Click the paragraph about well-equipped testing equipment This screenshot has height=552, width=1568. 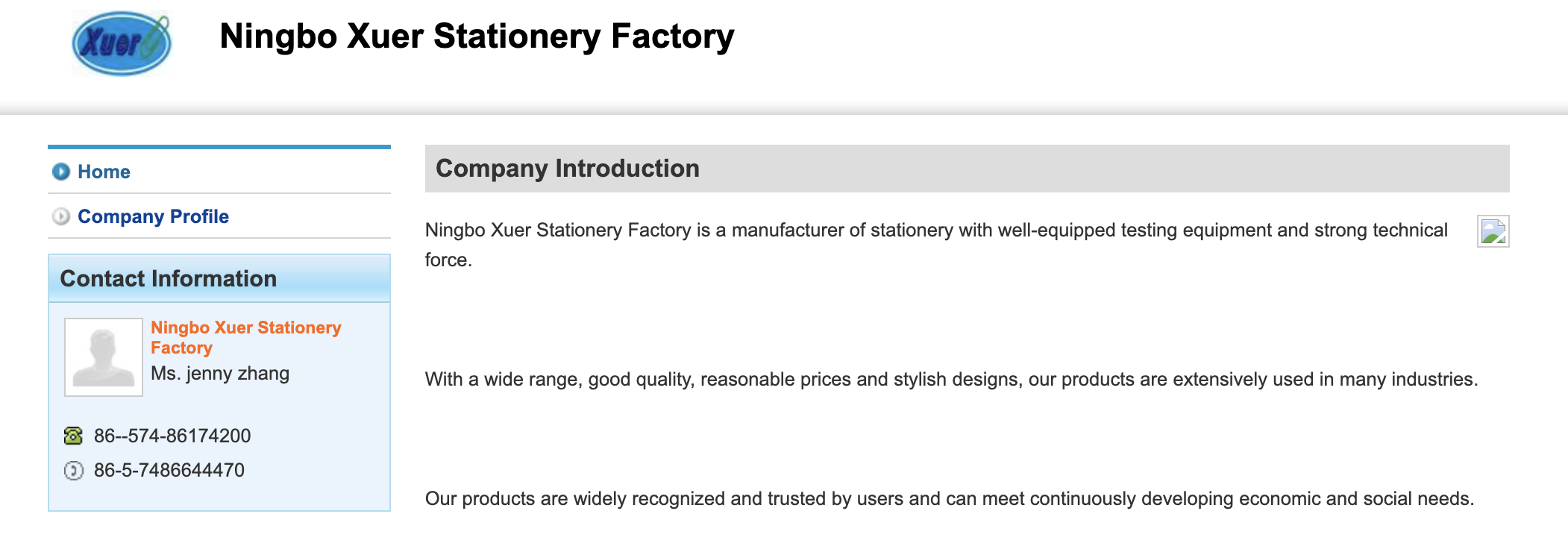click(x=936, y=245)
